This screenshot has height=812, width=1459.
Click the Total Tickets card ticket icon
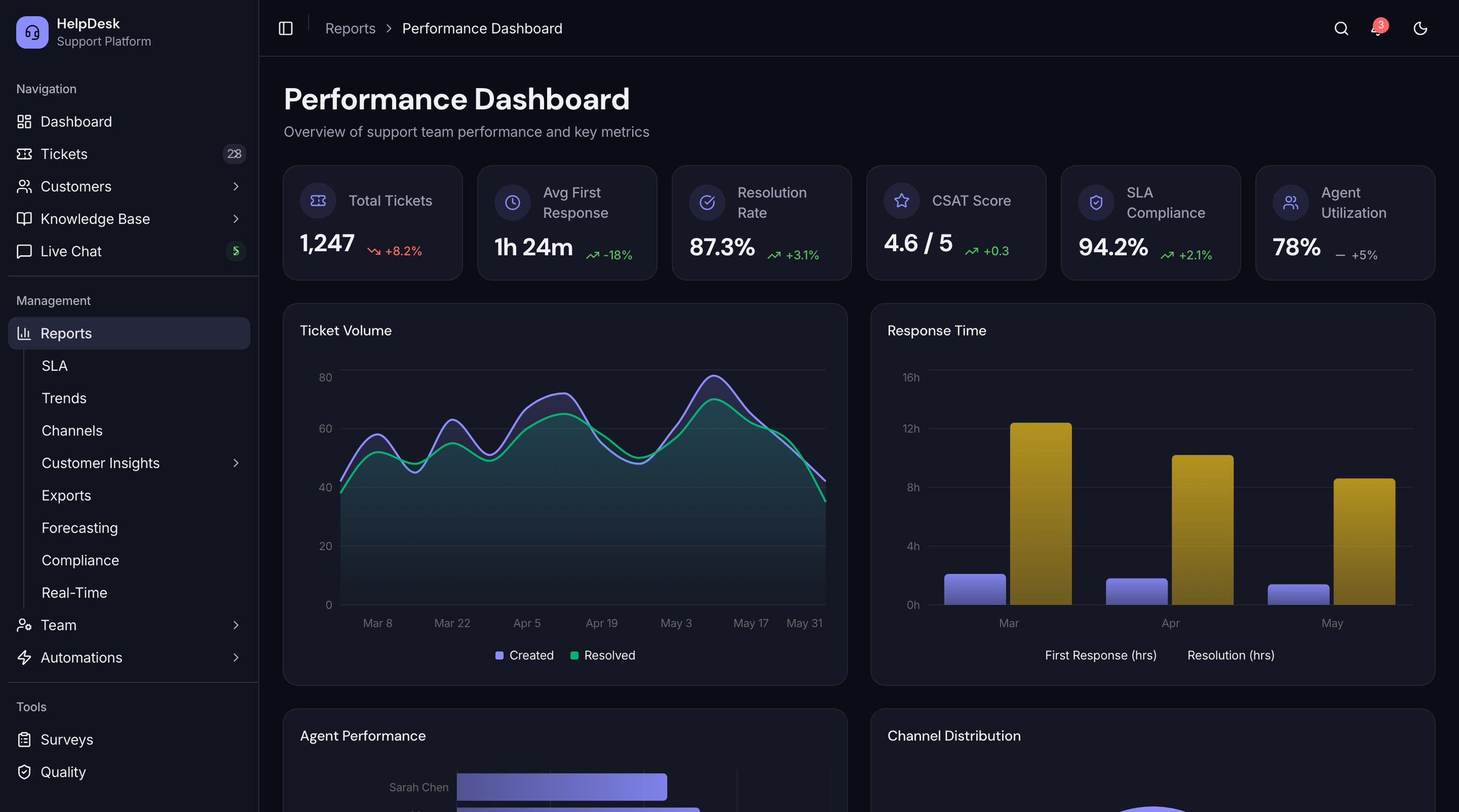[x=318, y=201]
